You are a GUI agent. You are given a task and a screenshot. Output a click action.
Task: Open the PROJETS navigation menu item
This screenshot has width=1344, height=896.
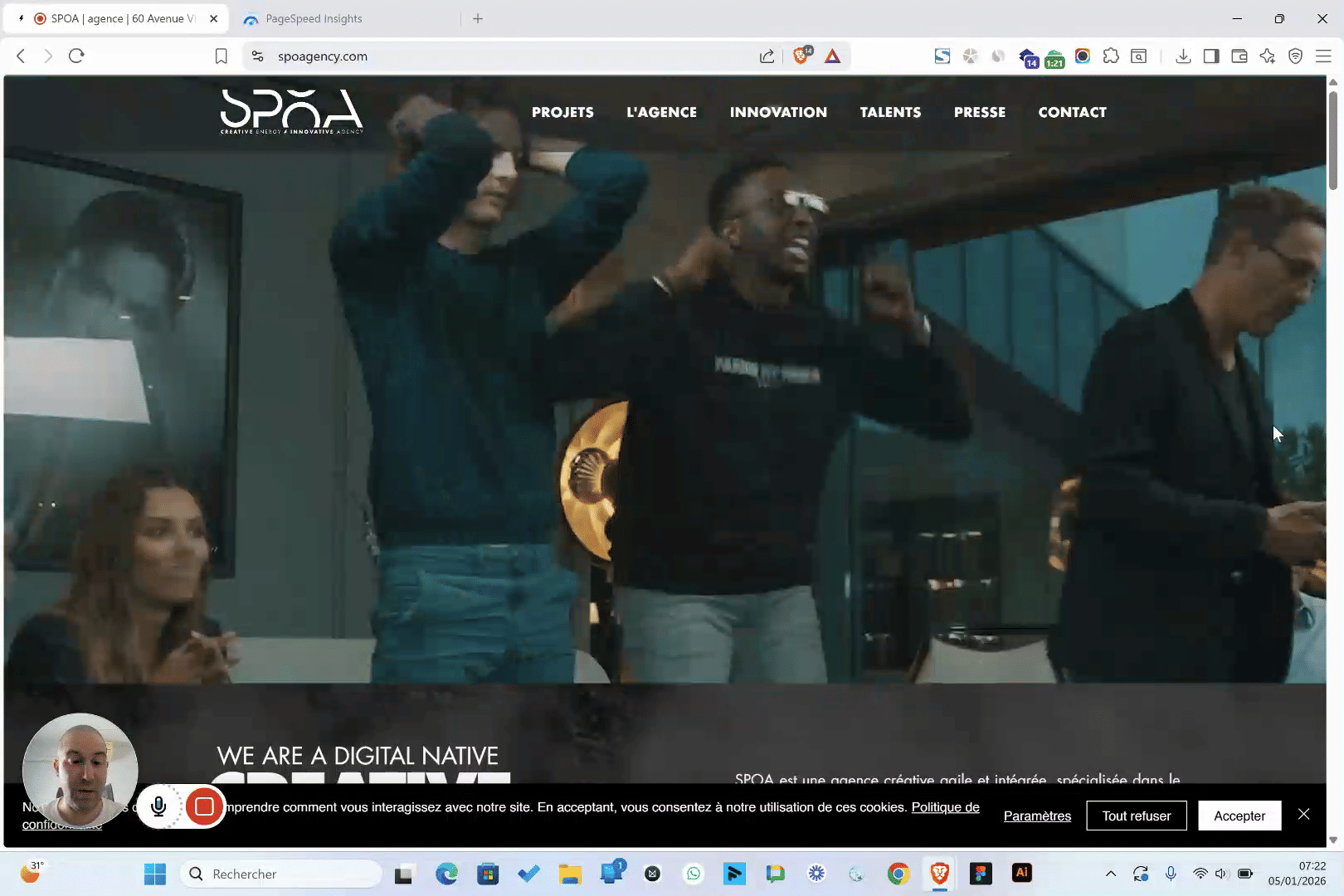pyautogui.click(x=562, y=112)
